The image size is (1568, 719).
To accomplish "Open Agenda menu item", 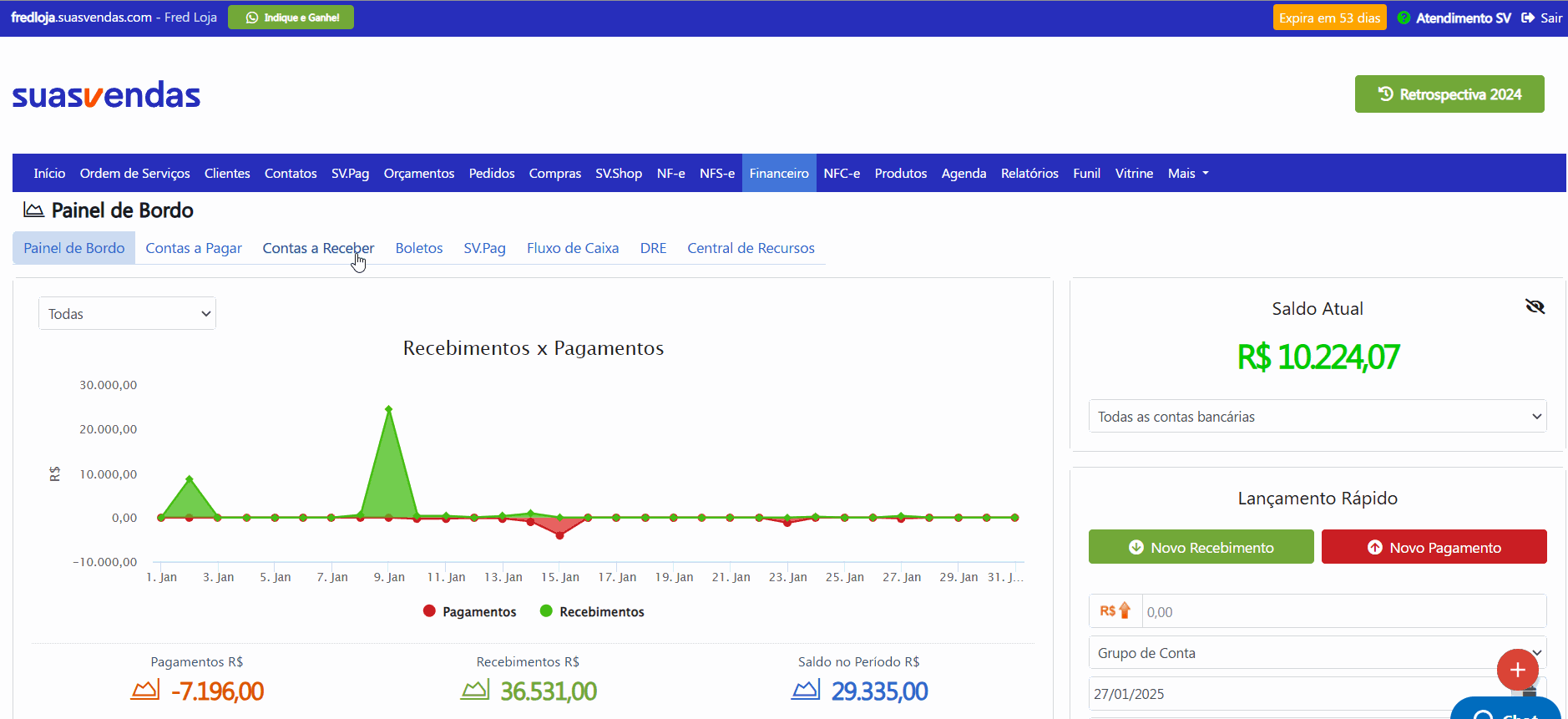I will point(964,173).
